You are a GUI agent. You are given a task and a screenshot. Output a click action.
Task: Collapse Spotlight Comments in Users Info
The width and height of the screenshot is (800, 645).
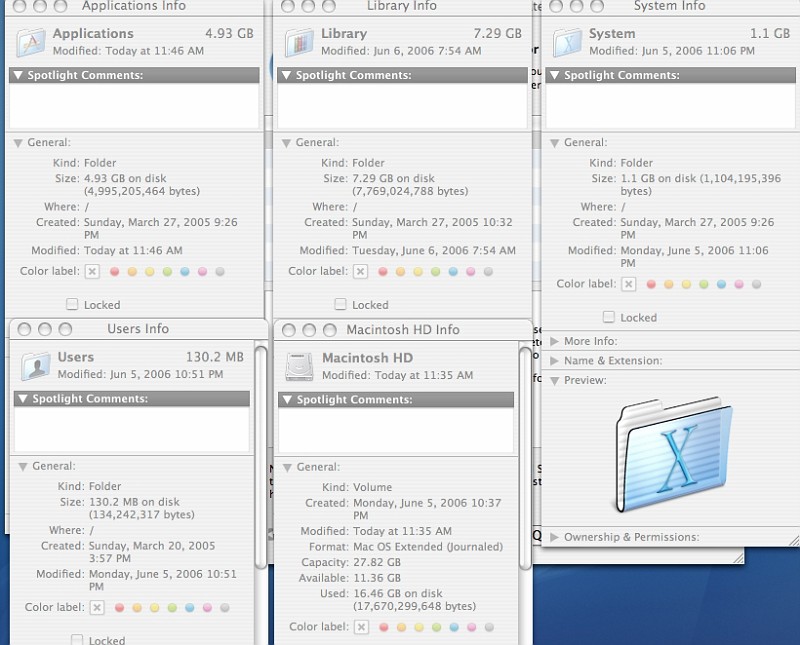[x=23, y=399]
